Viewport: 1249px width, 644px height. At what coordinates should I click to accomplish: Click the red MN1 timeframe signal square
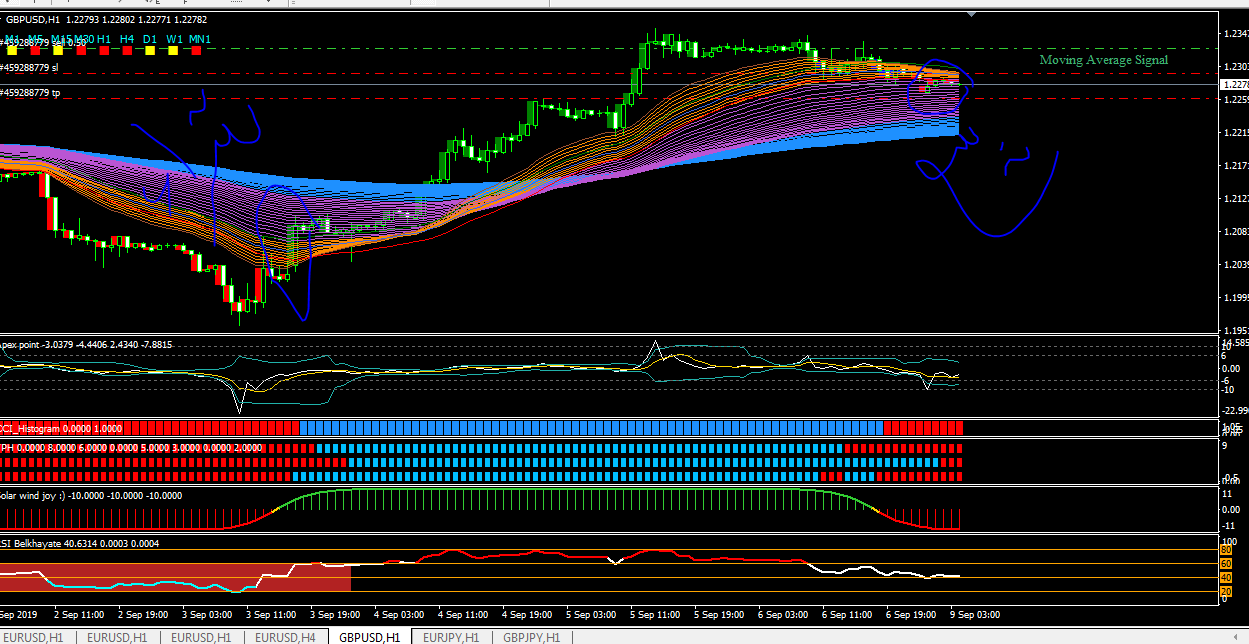[198, 49]
